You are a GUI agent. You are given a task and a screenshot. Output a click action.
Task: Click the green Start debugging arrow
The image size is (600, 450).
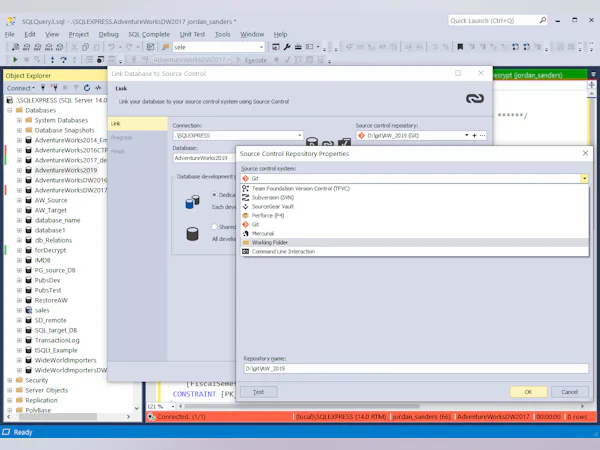click(15, 60)
